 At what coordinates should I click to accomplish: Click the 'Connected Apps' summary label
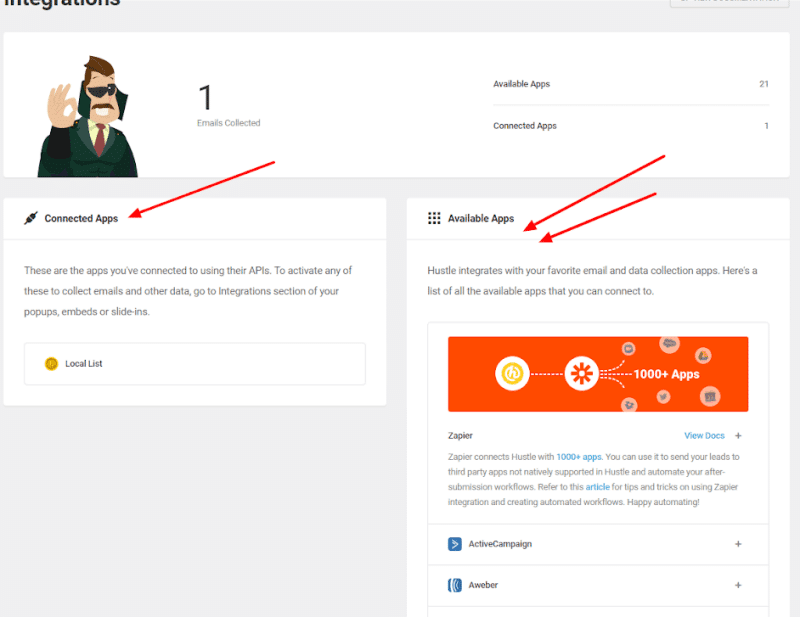pyautogui.click(x=524, y=126)
